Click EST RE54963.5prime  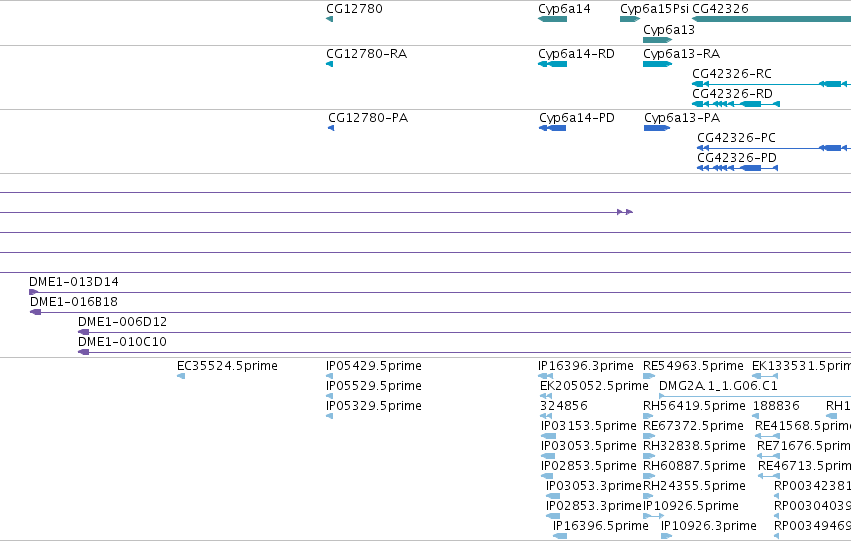click(693, 366)
